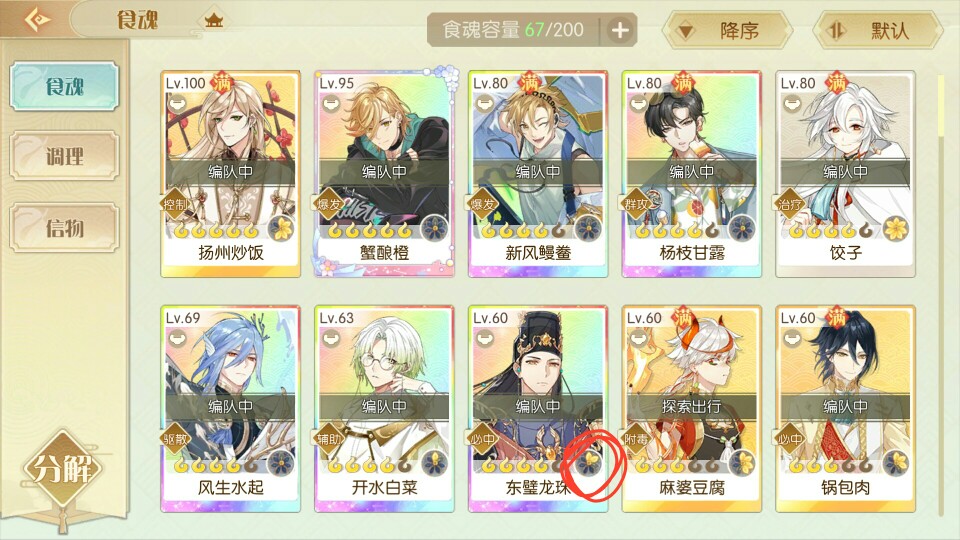Click the flower emblem on 扬州炒饭 card

282,230
